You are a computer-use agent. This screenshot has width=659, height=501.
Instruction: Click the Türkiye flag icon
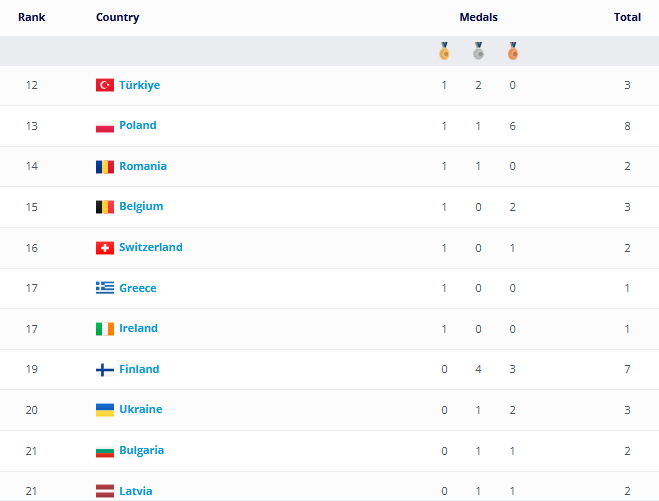pos(104,85)
